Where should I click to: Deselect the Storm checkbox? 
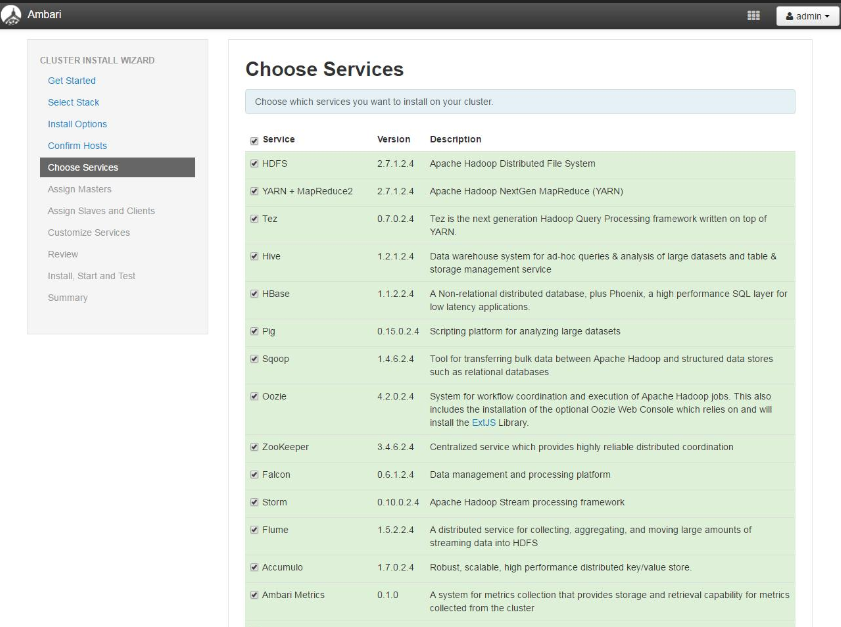(x=254, y=503)
